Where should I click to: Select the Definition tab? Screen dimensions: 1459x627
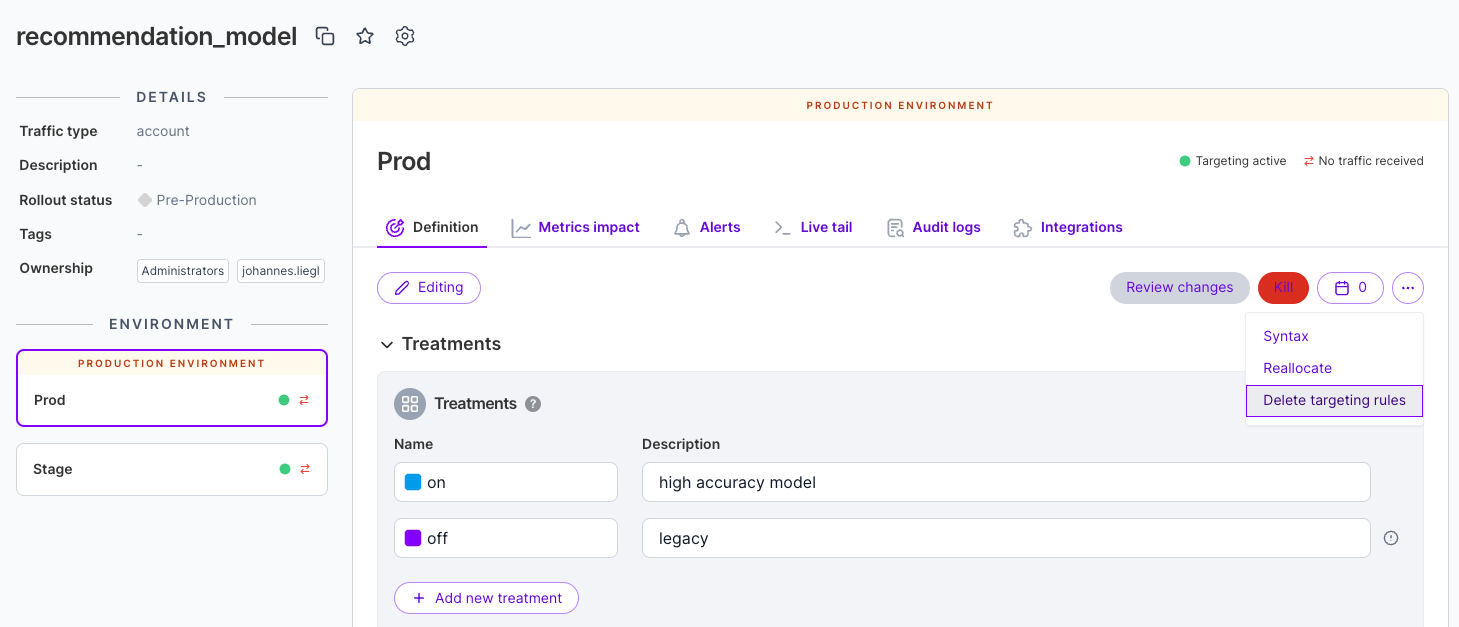point(432,228)
